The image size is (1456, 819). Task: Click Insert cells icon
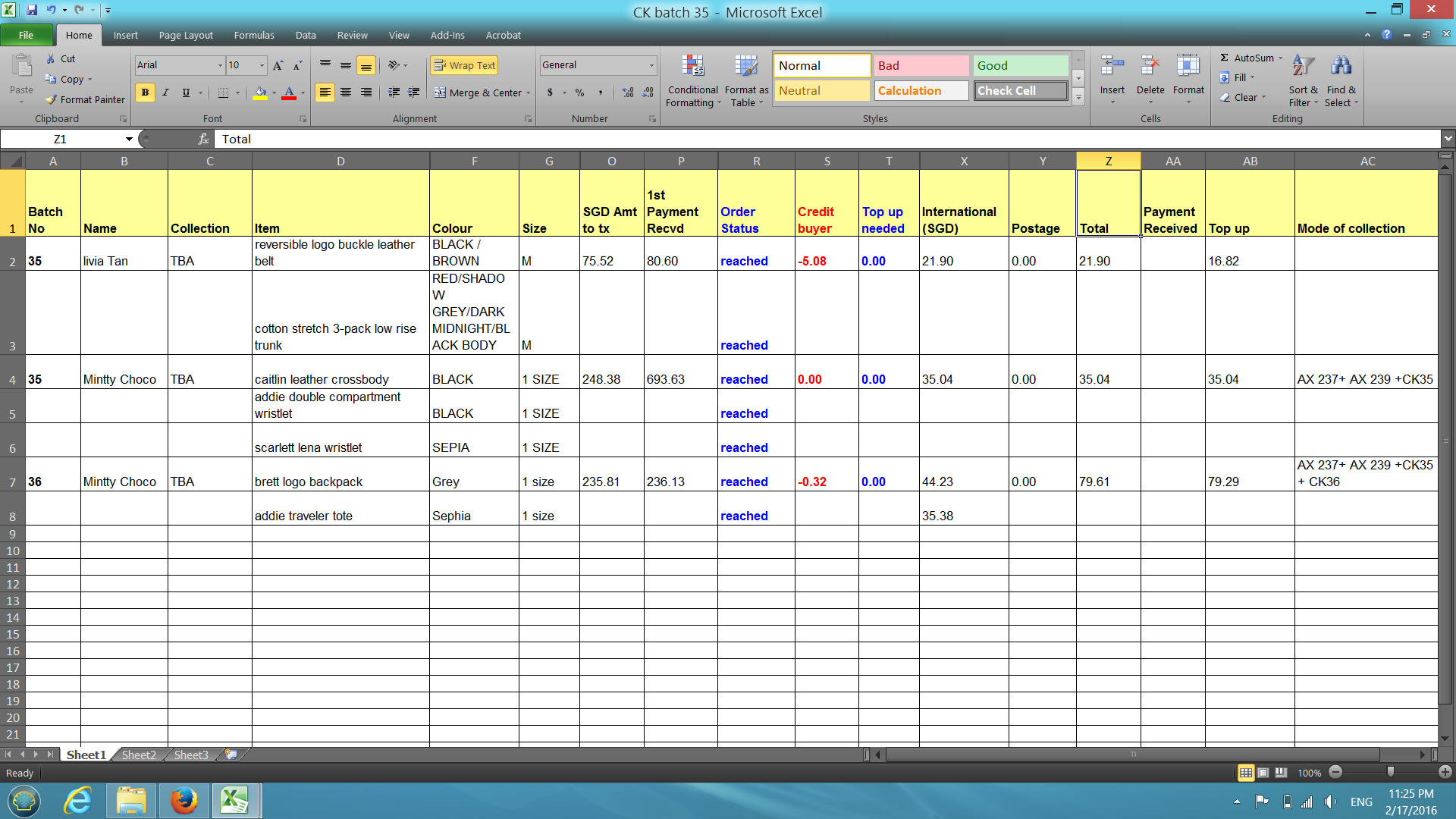click(x=1112, y=67)
